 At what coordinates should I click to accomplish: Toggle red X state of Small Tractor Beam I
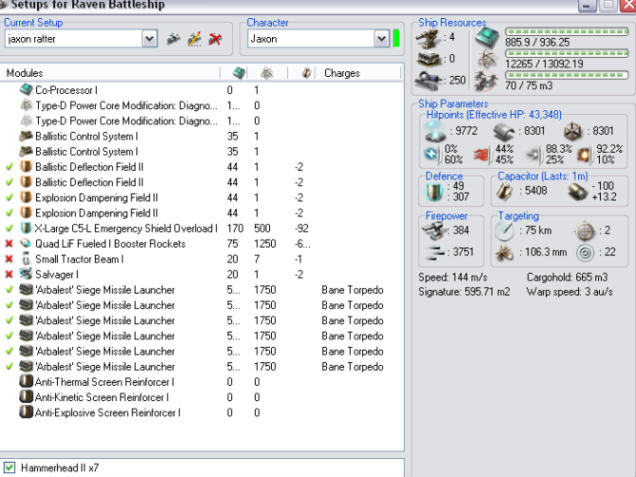coord(9,259)
